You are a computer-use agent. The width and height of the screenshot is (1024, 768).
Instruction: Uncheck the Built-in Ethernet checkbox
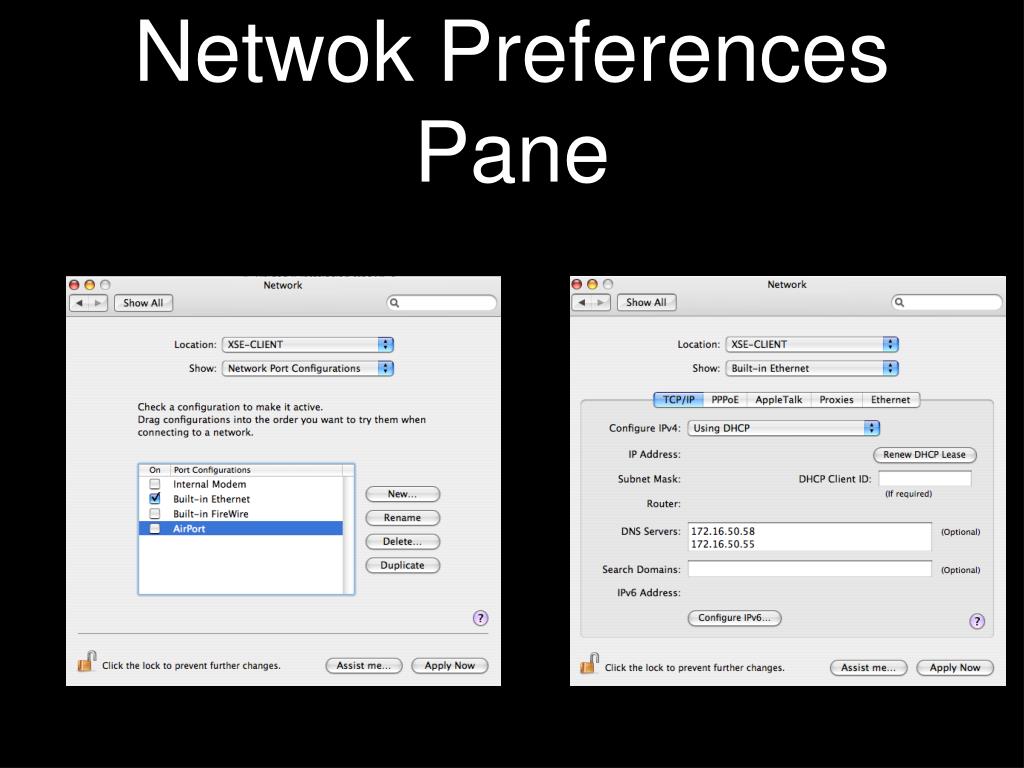pos(155,498)
